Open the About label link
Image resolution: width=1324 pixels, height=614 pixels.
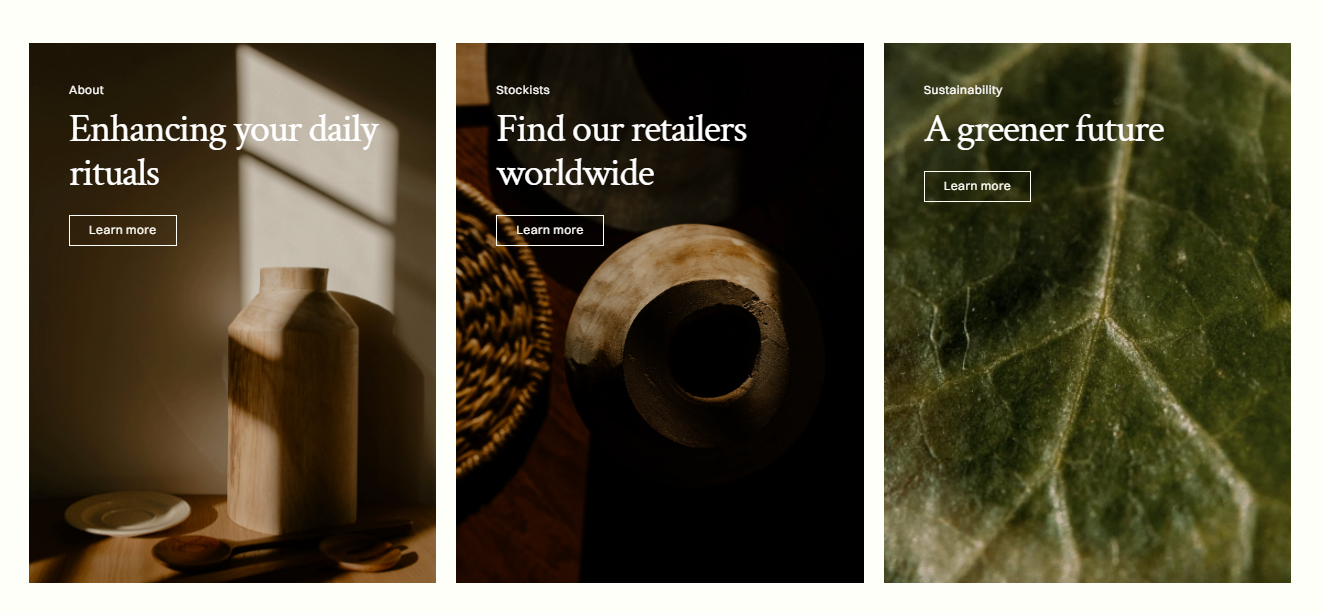pos(86,90)
